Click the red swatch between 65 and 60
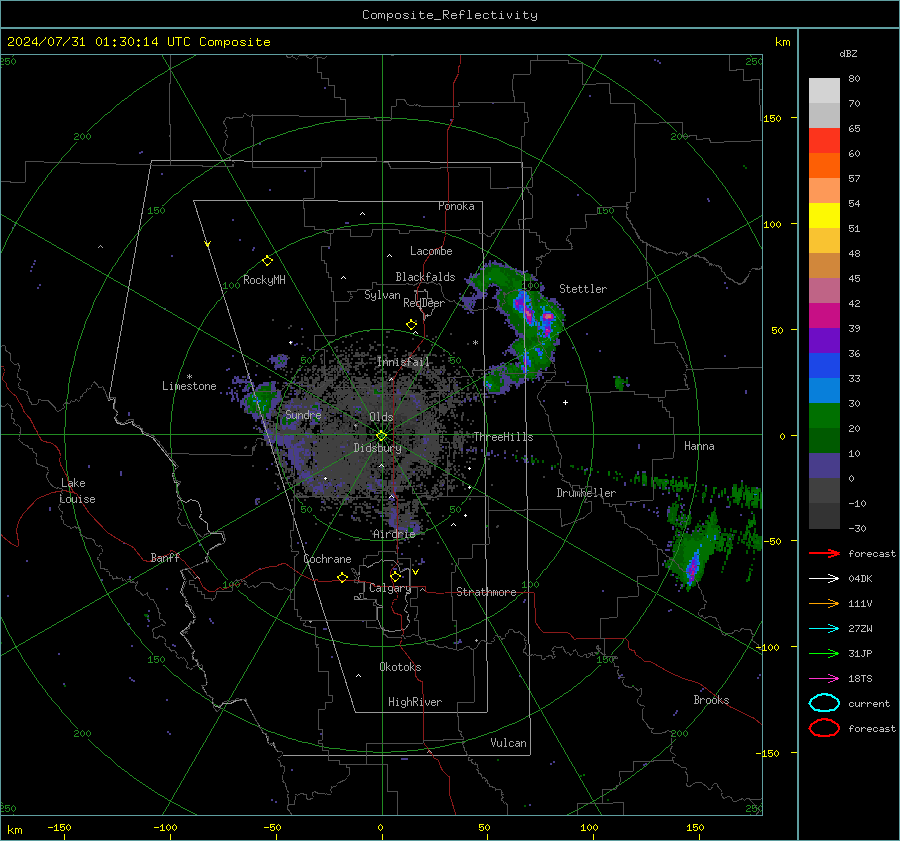The height and width of the screenshot is (841, 900). point(824,141)
